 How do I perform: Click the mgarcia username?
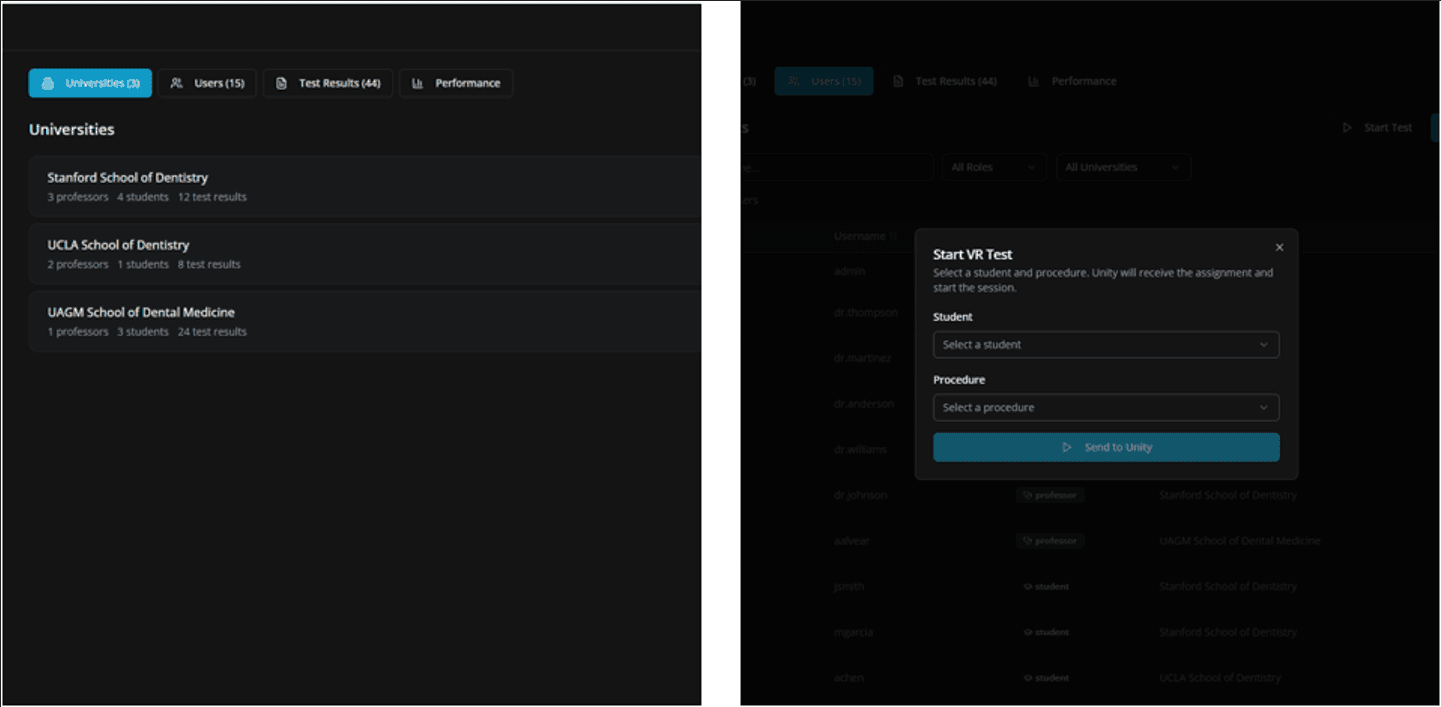[855, 633]
